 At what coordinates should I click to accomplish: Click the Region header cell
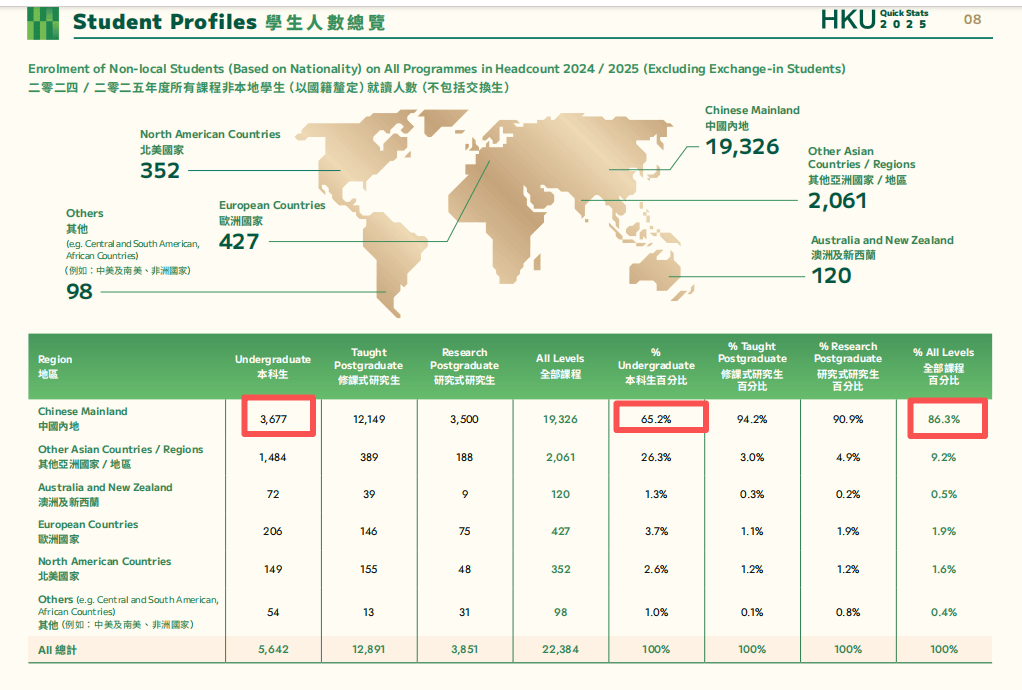55,366
